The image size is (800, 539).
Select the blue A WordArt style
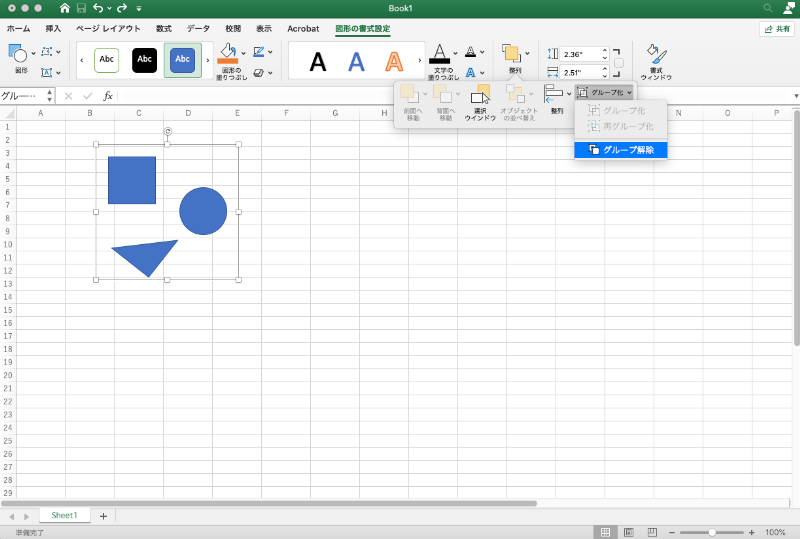[x=356, y=62]
